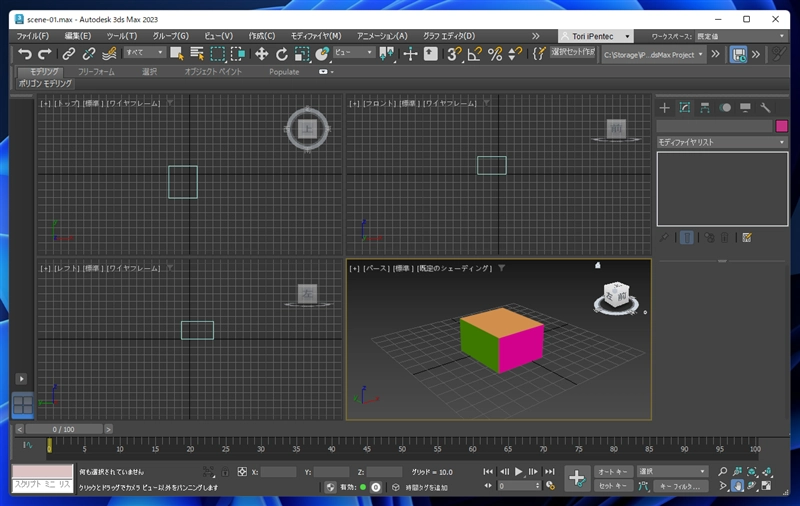Click the magenta object color swatch
This screenshot has width=800, height=506.
click(x=782, y=126)
